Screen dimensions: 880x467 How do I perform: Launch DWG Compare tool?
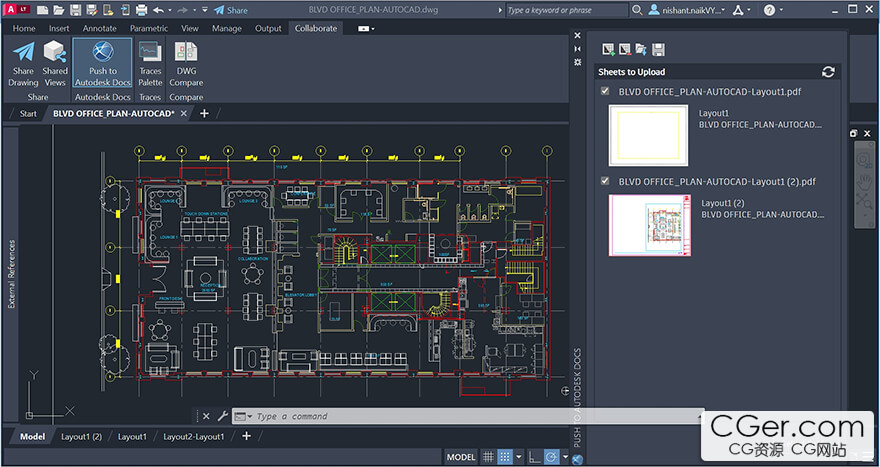(x=186, y=64)
